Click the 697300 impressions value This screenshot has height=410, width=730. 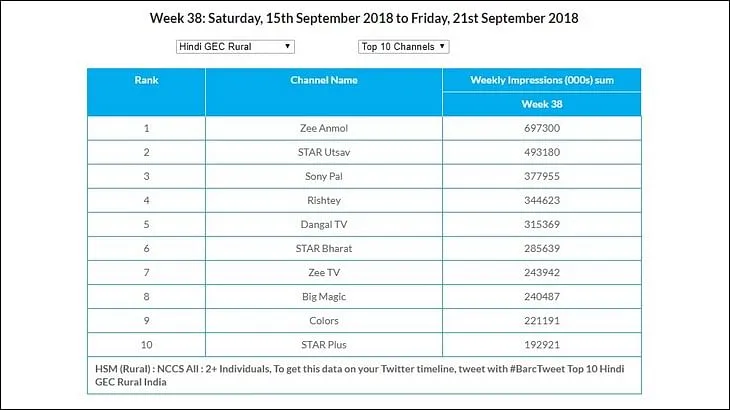click(x=541, y=128)
